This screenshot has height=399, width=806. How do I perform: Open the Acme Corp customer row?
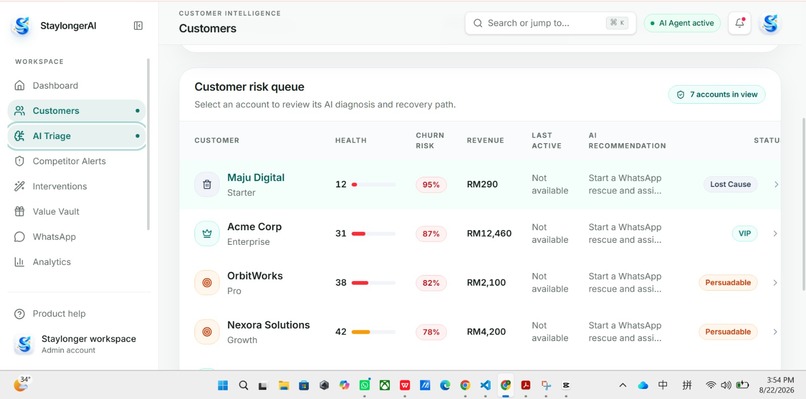(480, 233)
